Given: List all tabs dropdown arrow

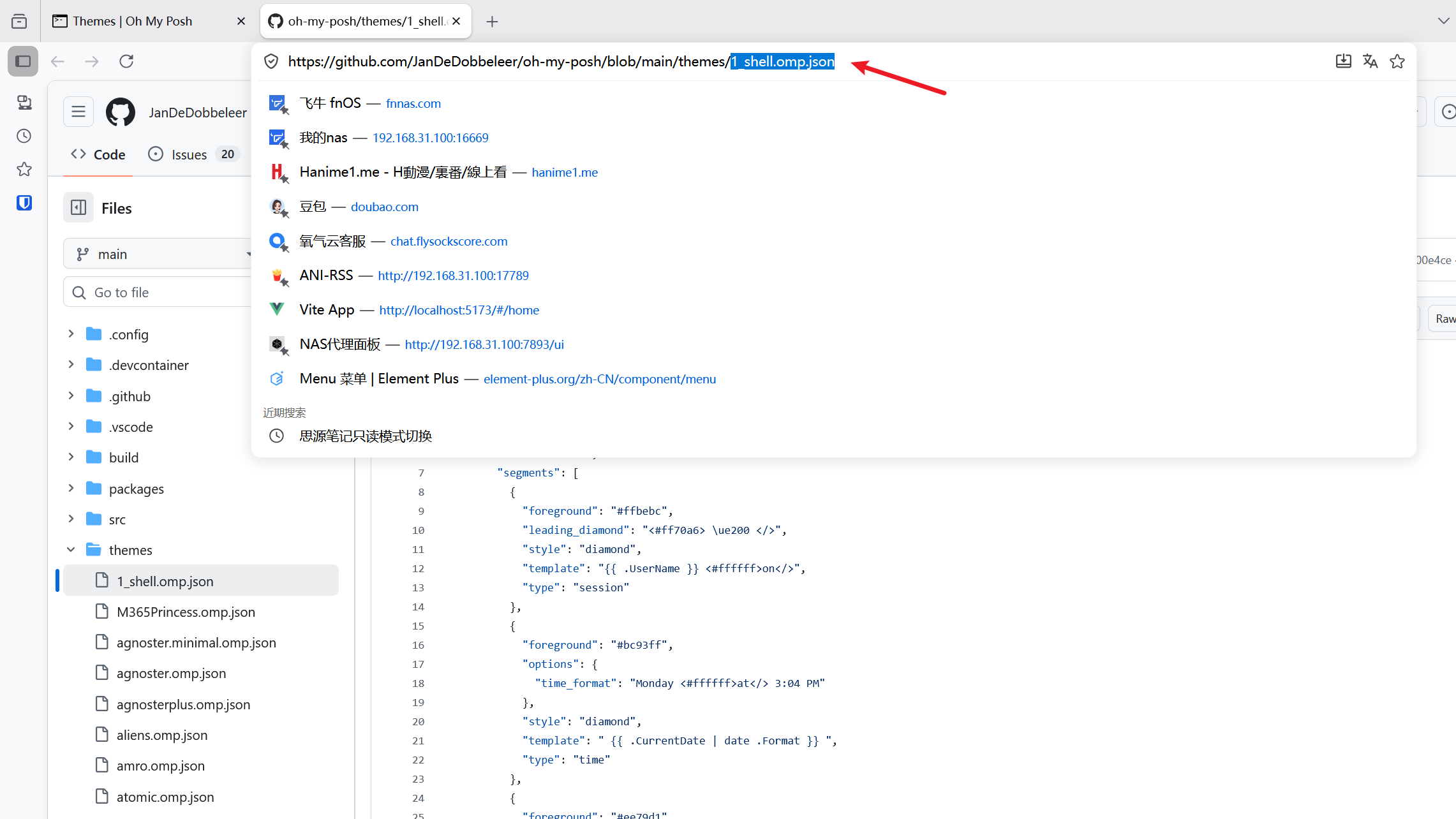Looking at the screenshot, I should click(x=1443, y=21).
